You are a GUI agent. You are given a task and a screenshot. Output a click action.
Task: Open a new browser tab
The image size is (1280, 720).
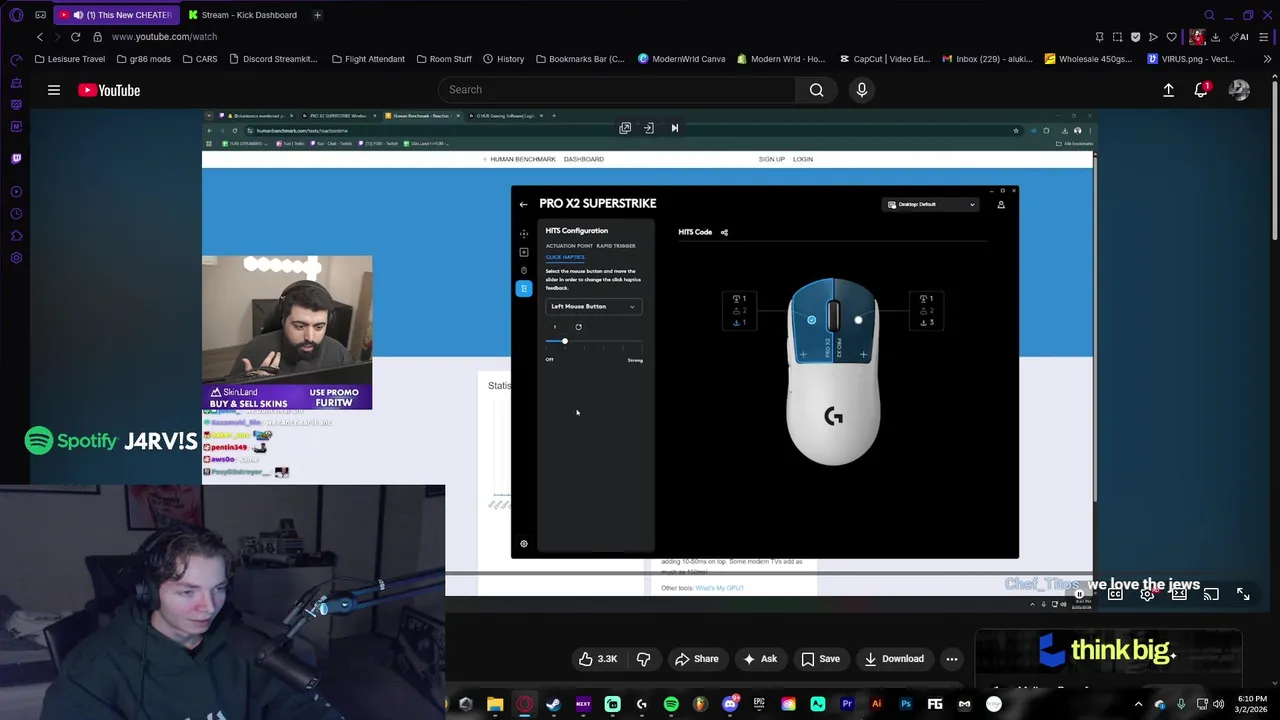coord(317,15)
